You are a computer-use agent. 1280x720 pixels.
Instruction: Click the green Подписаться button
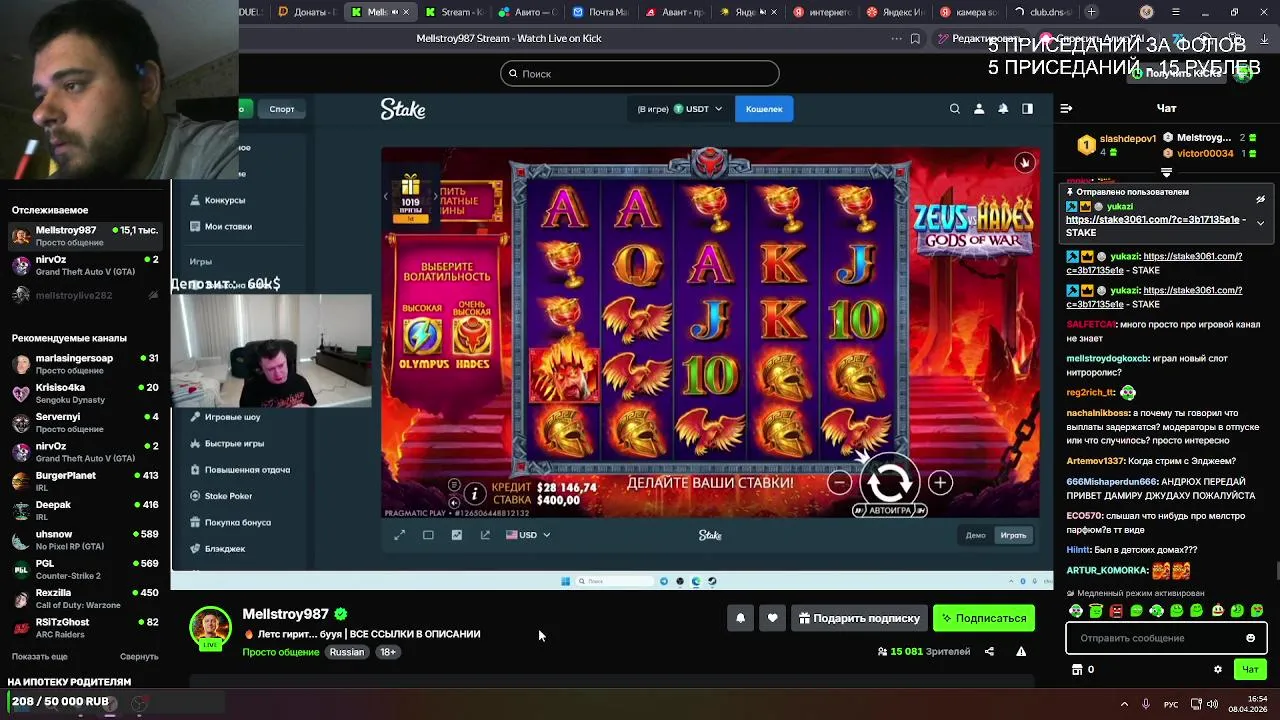point(983,618)
